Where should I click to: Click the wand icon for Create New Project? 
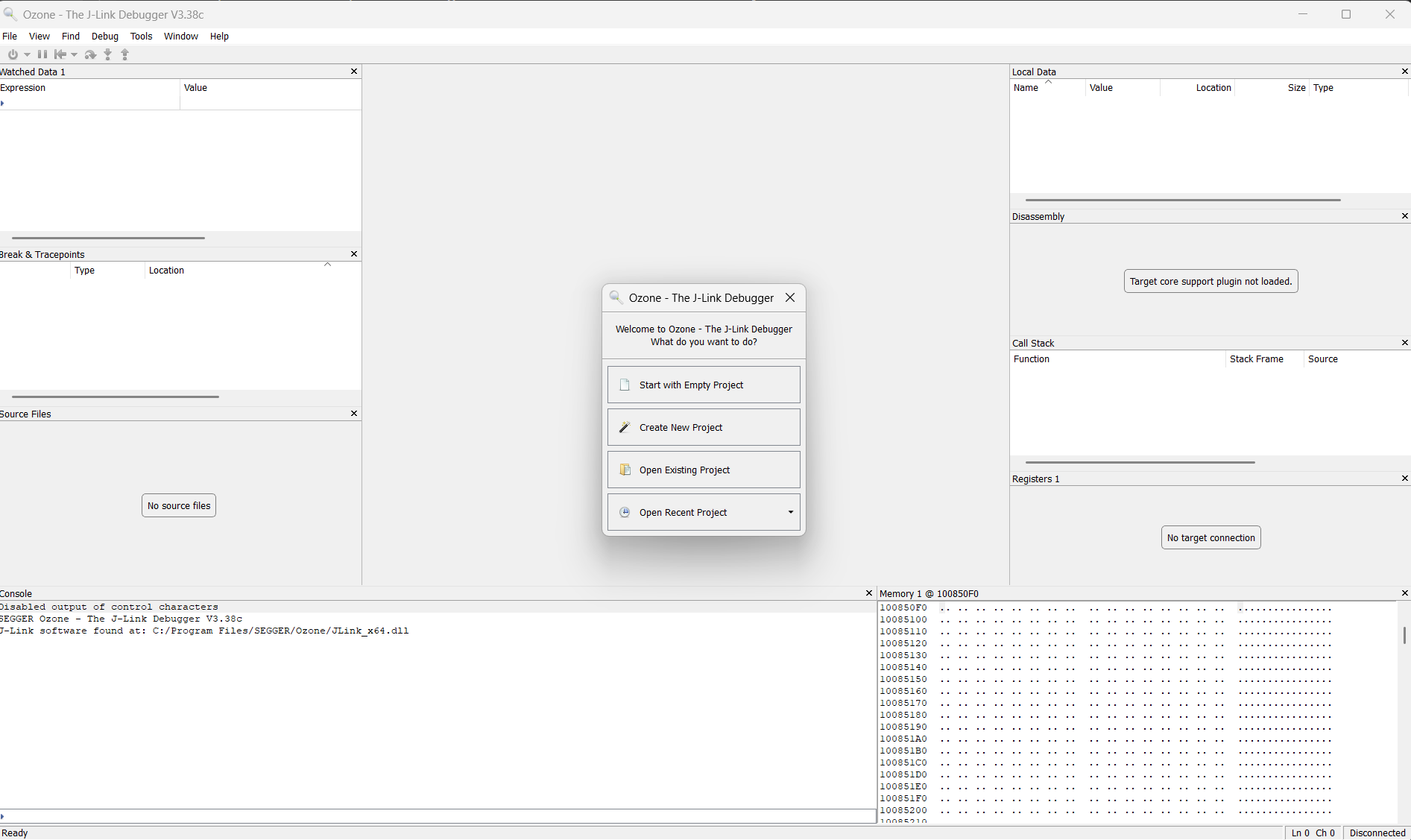pos(625,427)
